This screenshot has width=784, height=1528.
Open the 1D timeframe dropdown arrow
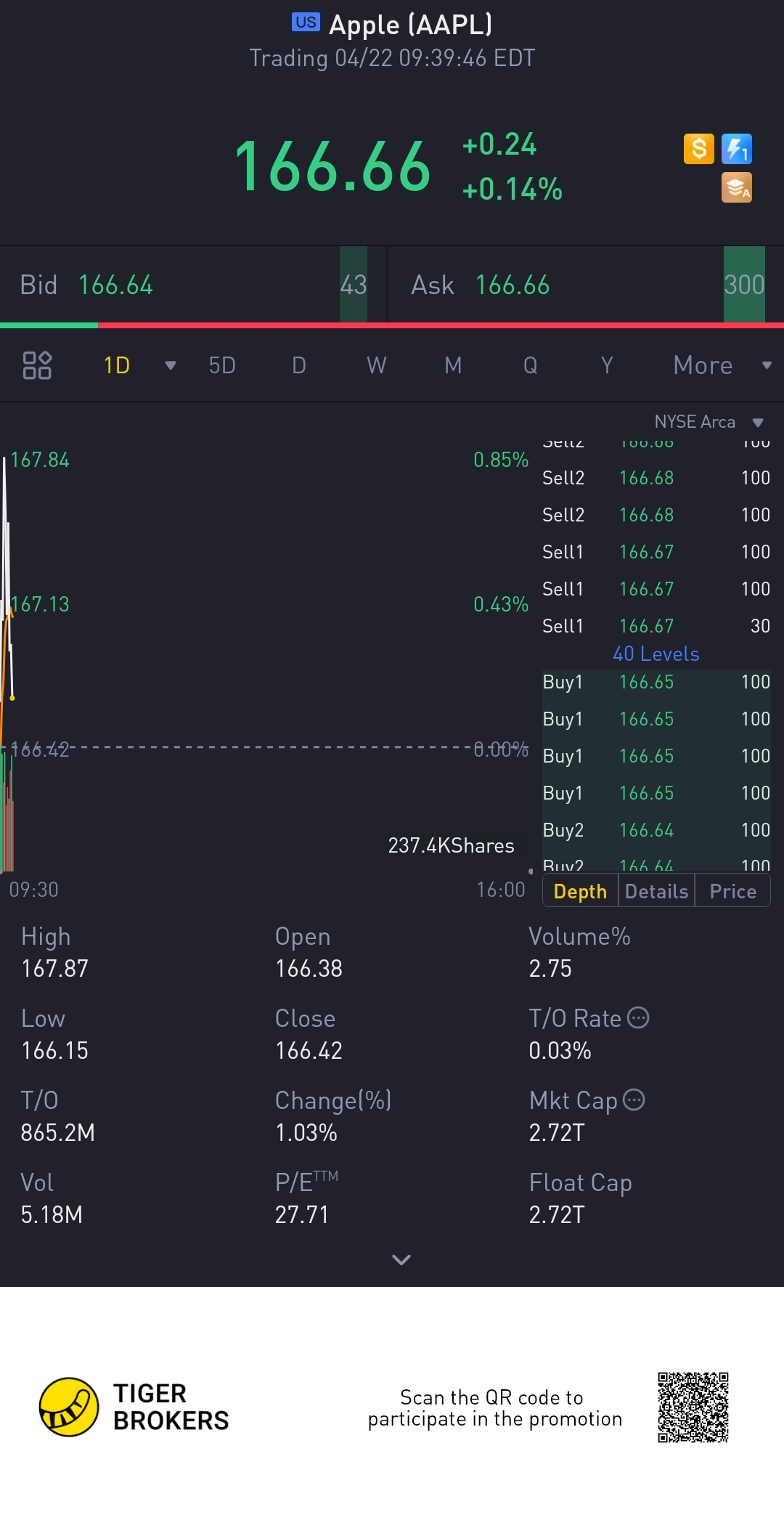point(171,365)
